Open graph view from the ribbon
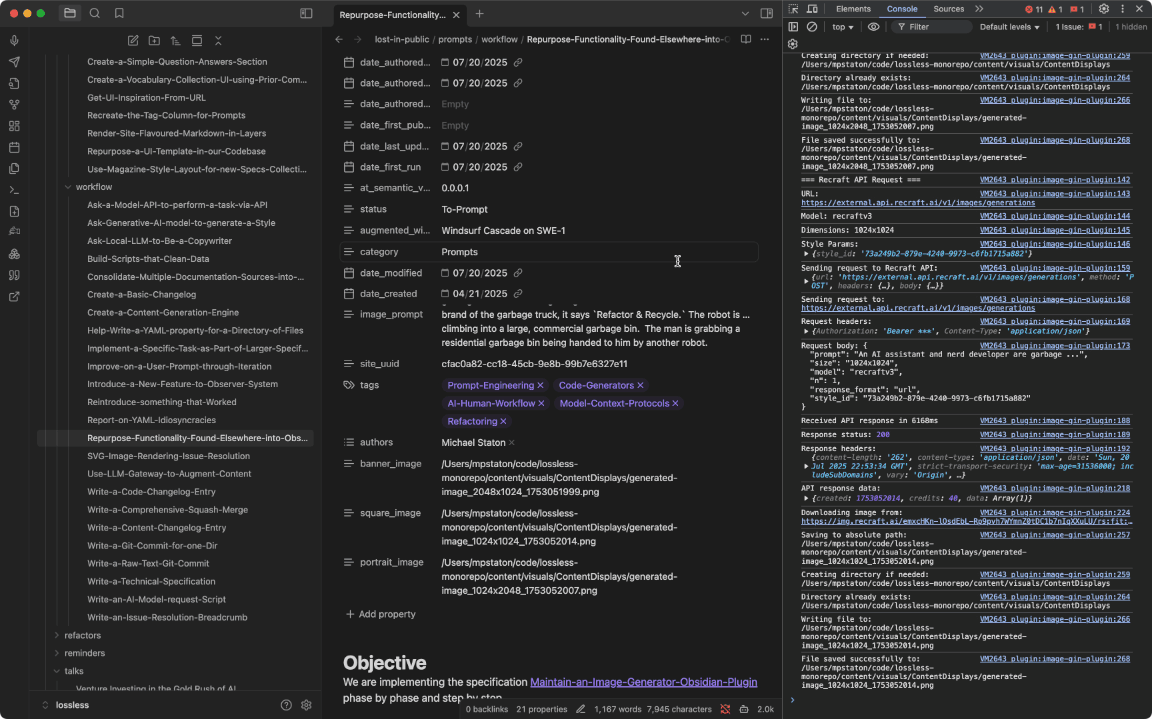 14,105
